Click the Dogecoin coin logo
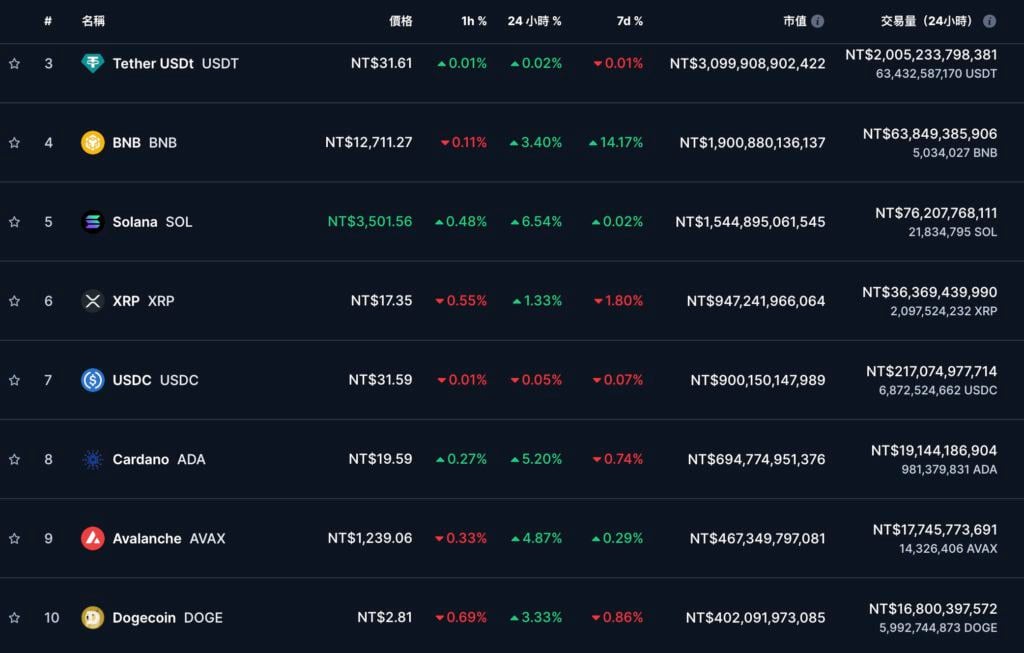Viewport: 1024px width, 653px height. pos(92,617)
